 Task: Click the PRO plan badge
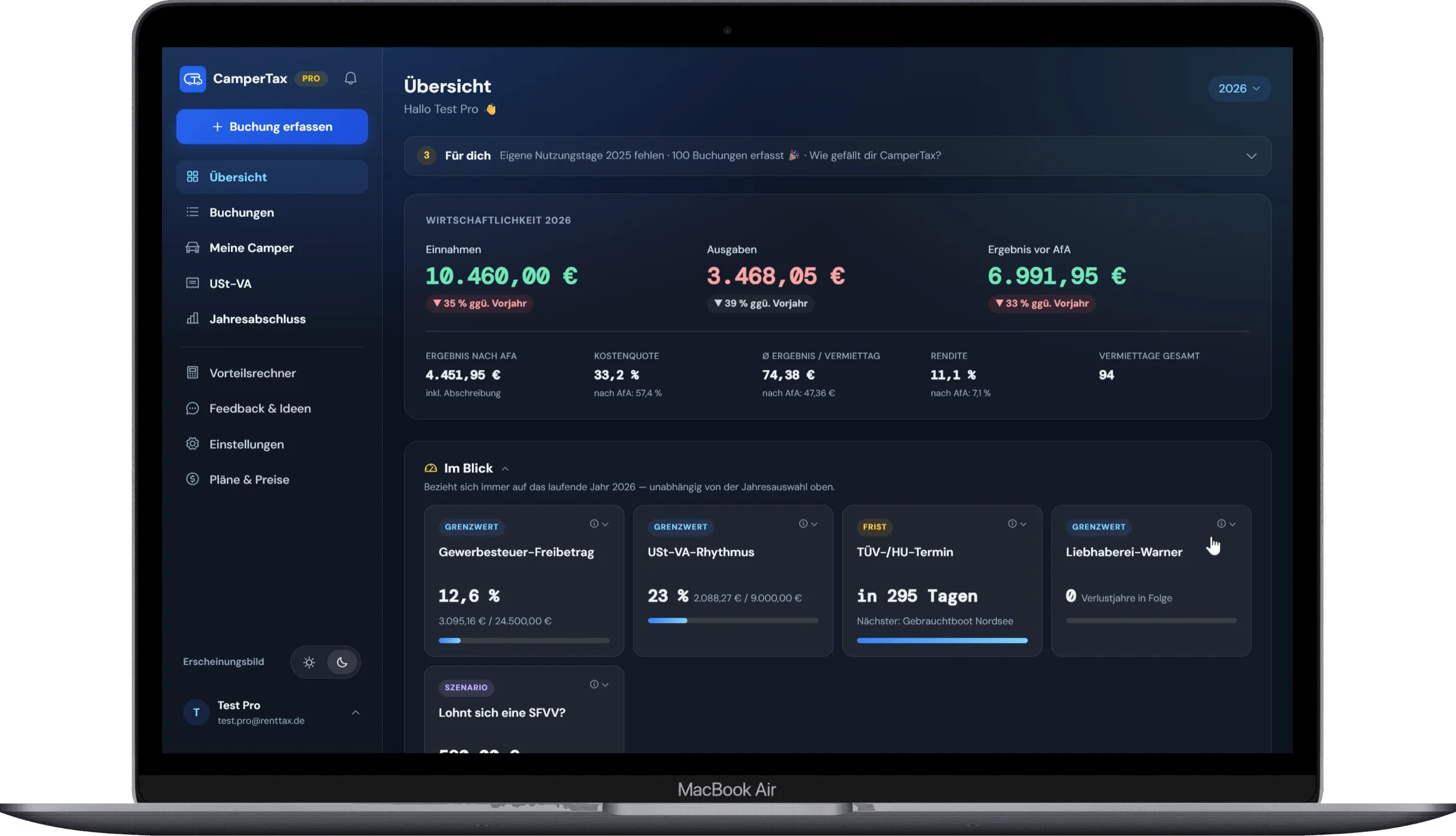point(311,78)
